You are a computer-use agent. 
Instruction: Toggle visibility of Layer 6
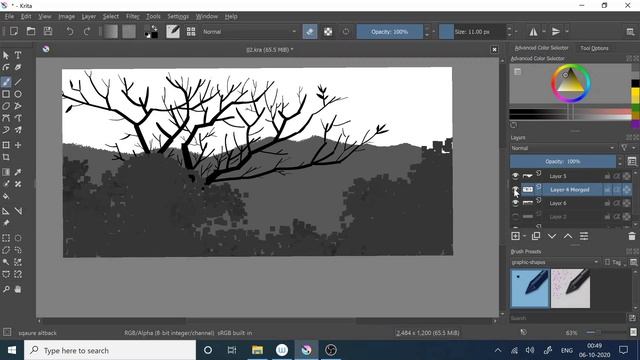tap(516, 203)
